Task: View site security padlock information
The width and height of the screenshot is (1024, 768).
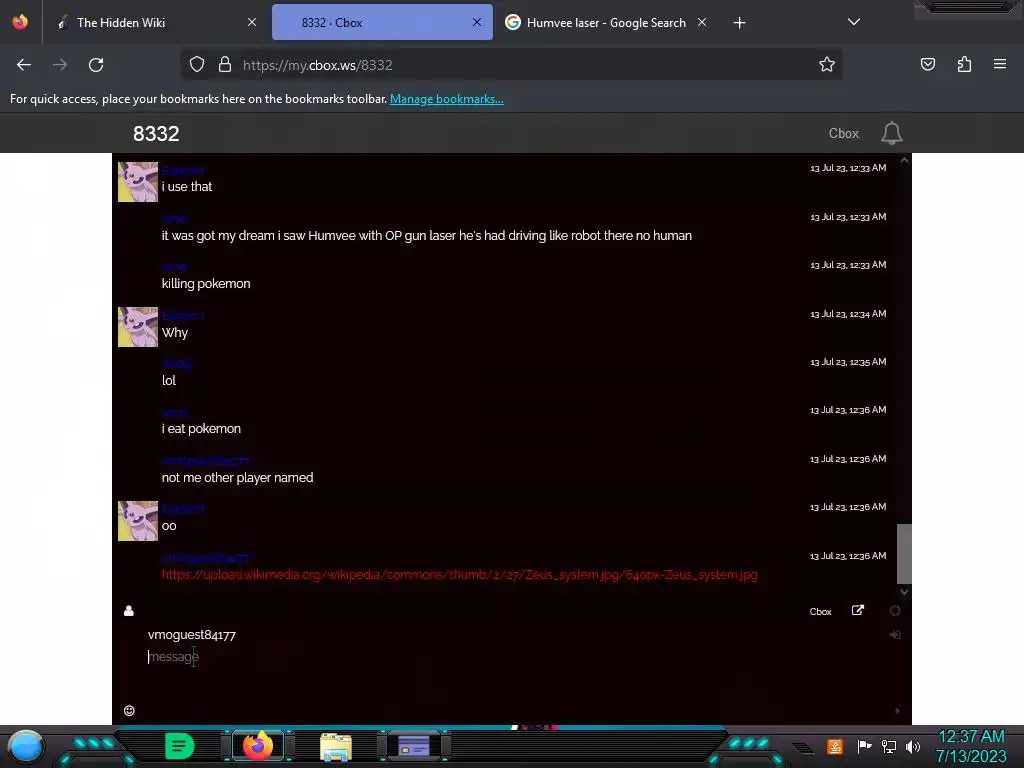Action: pyautogui.click(x=225, y=65)
